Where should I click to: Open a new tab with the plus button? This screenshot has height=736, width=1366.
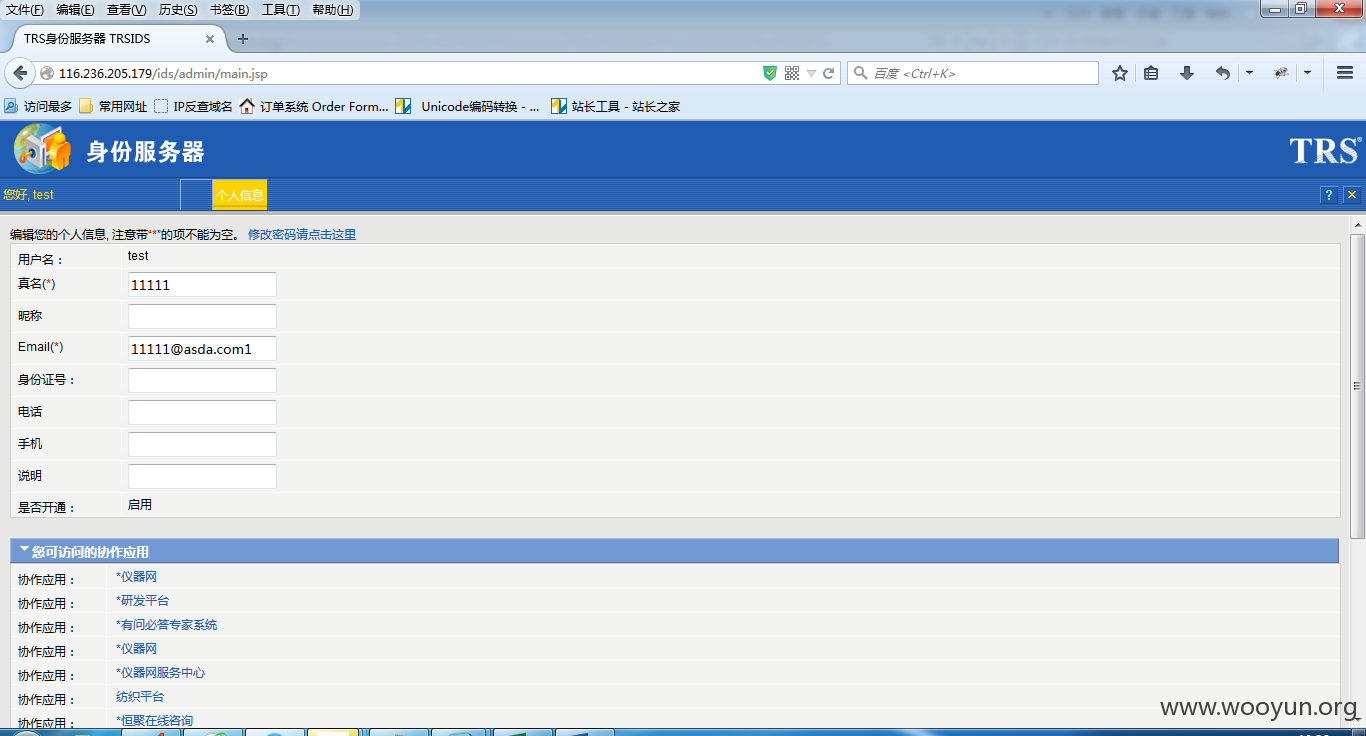242,39
